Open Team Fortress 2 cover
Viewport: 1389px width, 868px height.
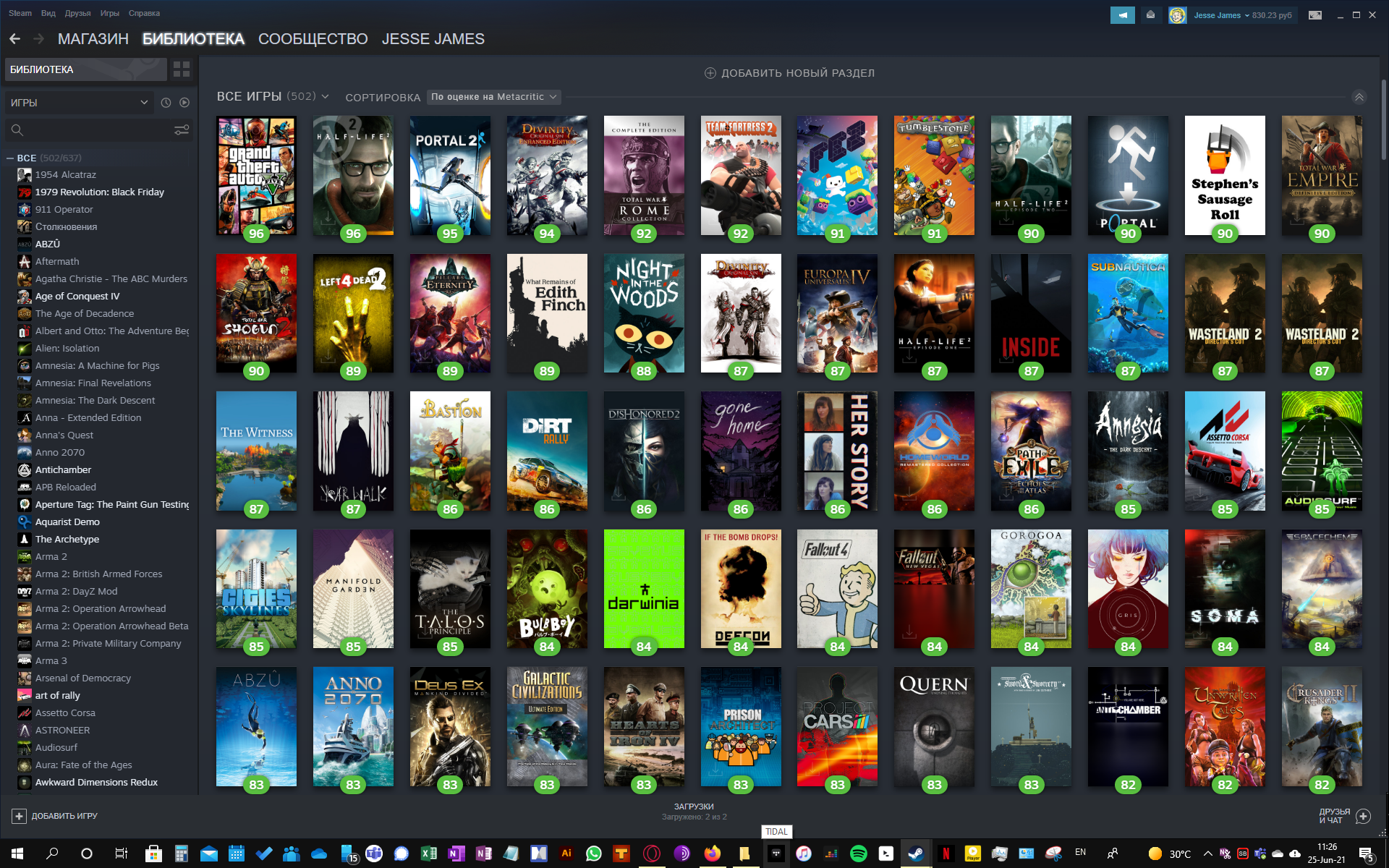tap(741, 175)
